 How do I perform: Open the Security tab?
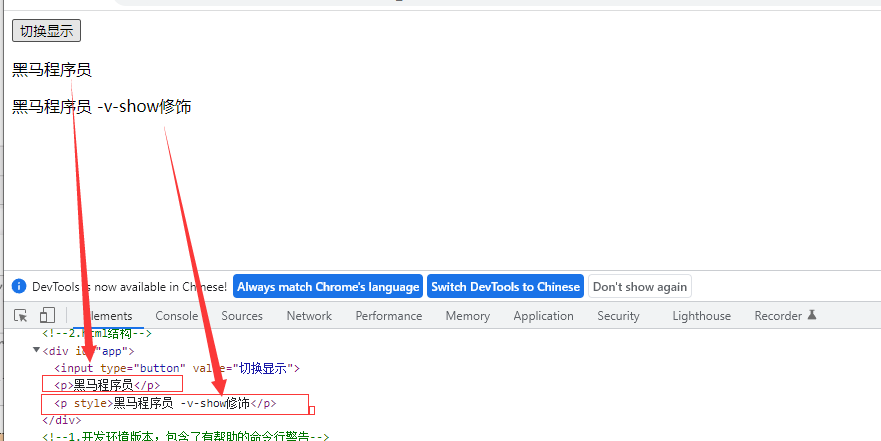tap(618, 316)
